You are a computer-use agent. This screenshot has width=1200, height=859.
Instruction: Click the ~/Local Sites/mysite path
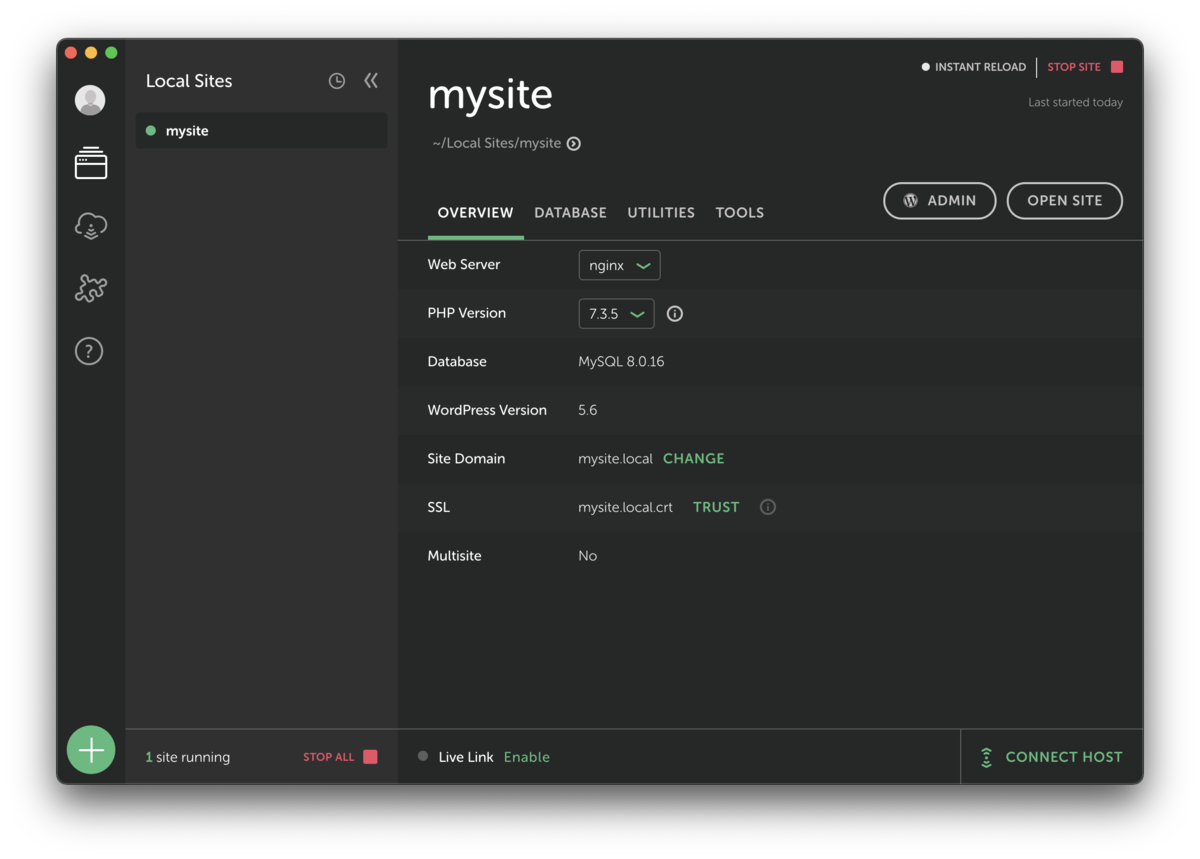(x=497, y=143)
